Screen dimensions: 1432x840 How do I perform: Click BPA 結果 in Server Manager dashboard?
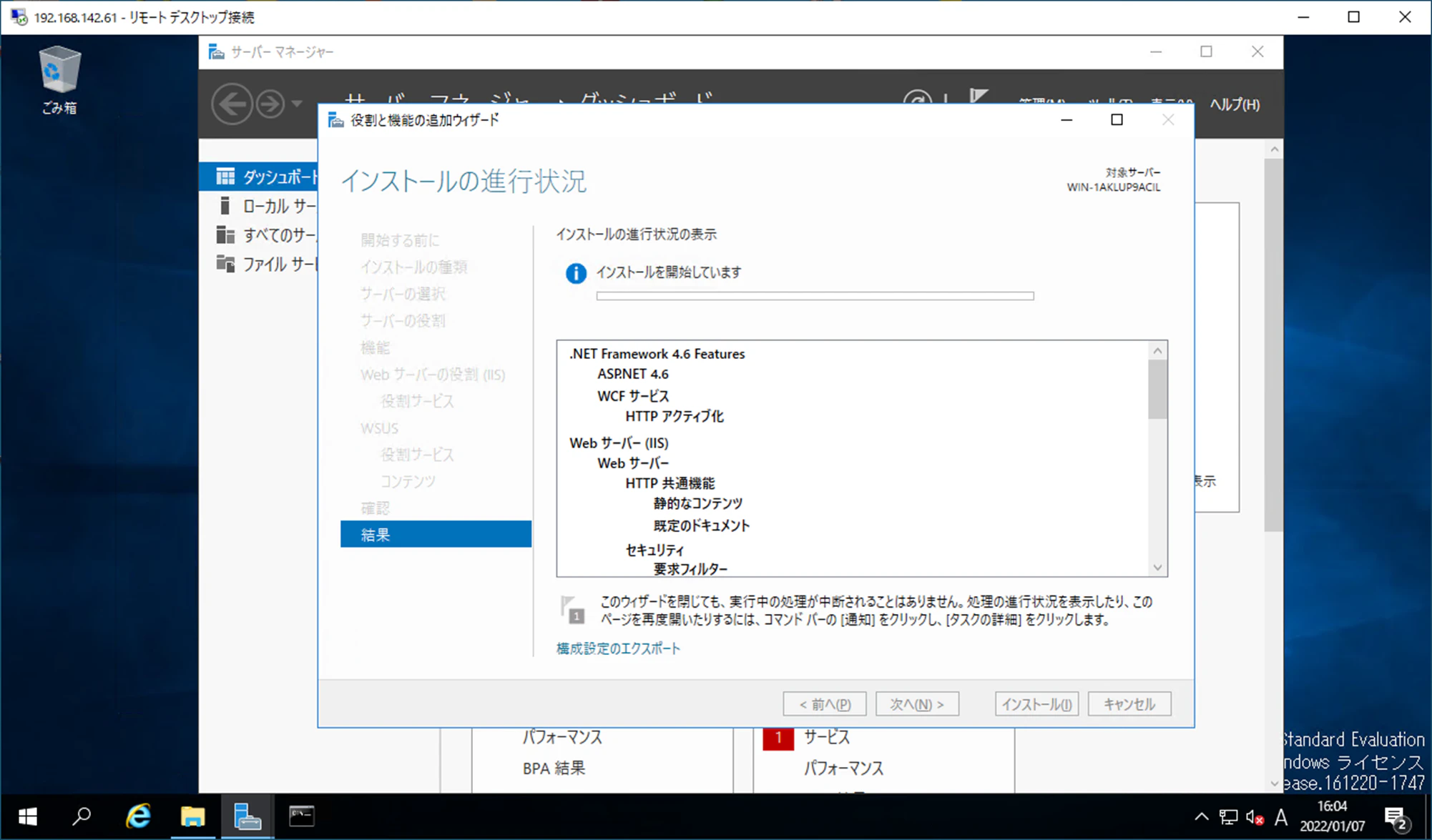(554, 769)
